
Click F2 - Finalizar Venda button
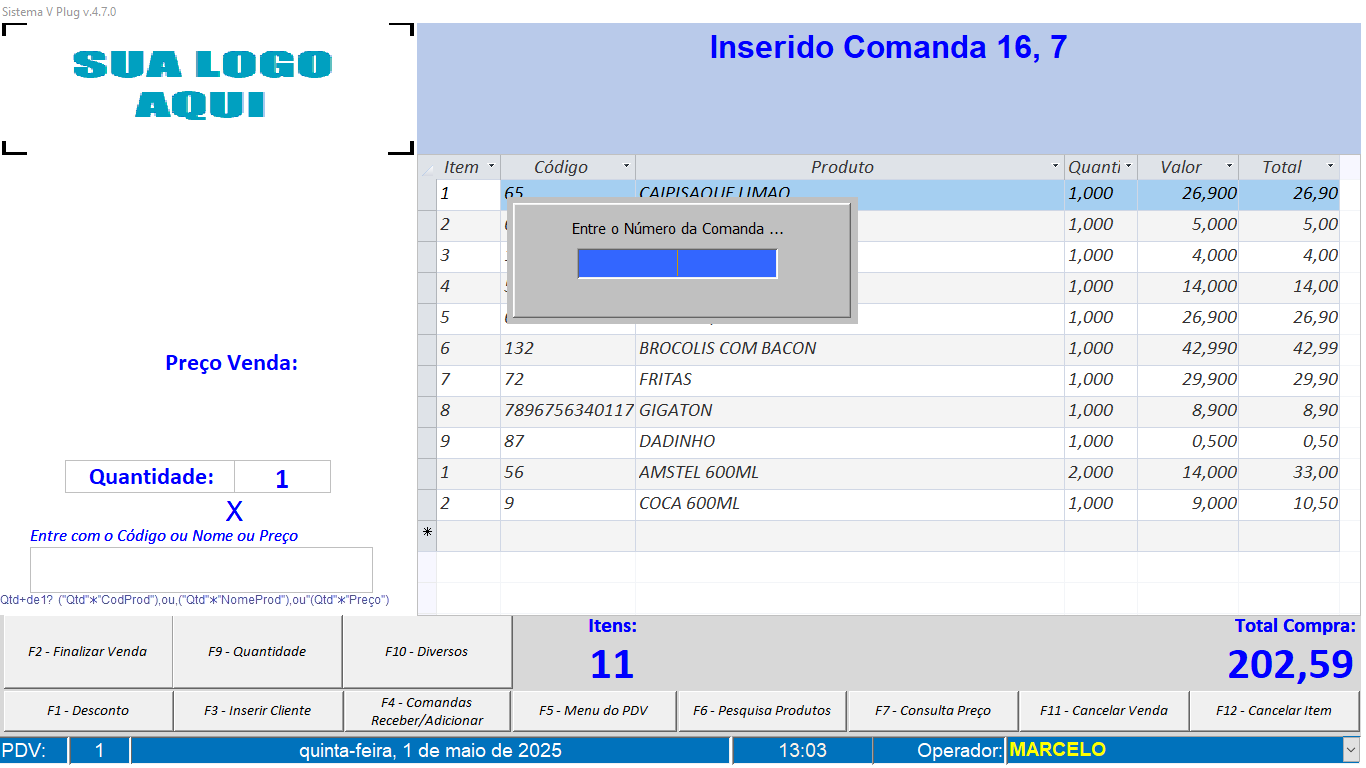(x=88, y=652)
